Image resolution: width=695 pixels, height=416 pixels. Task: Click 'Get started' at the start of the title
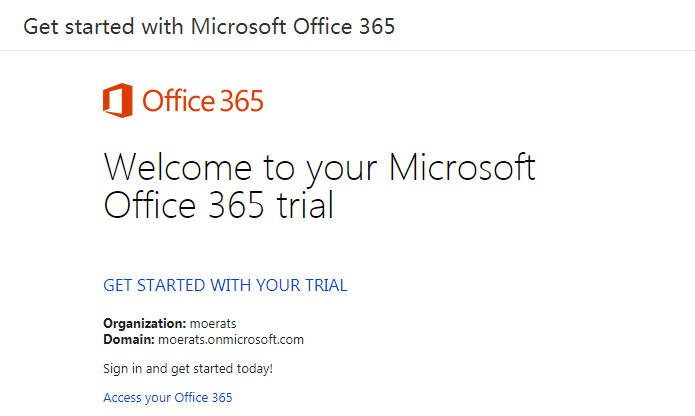pos(78,26)
